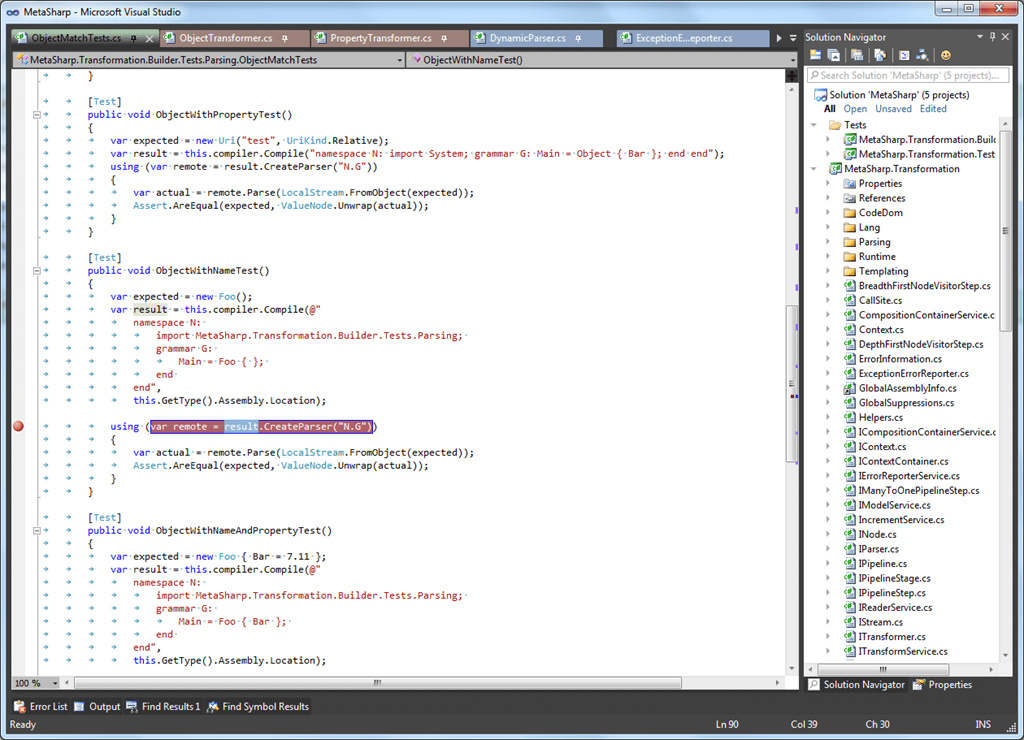Viewport: 1024px width, 740px height.
Task: Open the 100 % zoom dropdown
Action: pos(55,683)
